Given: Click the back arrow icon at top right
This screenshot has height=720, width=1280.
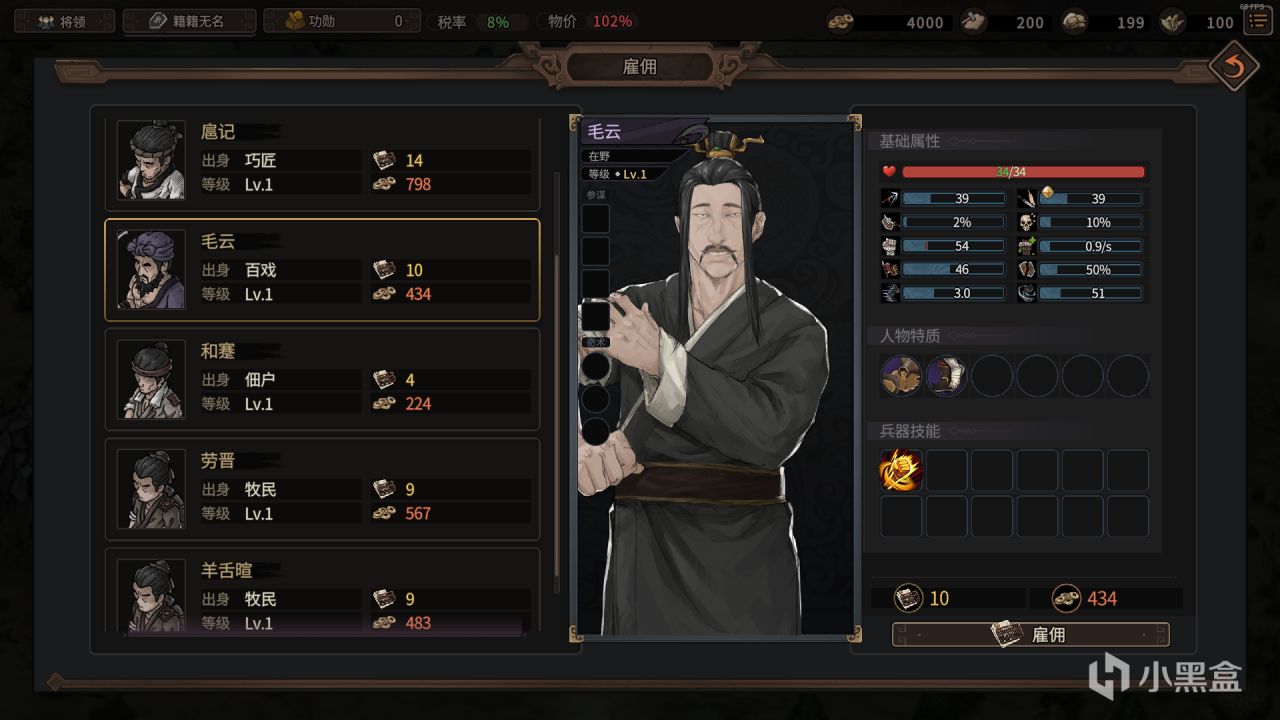Looking at the screenshot, I should coord(1233,67).
